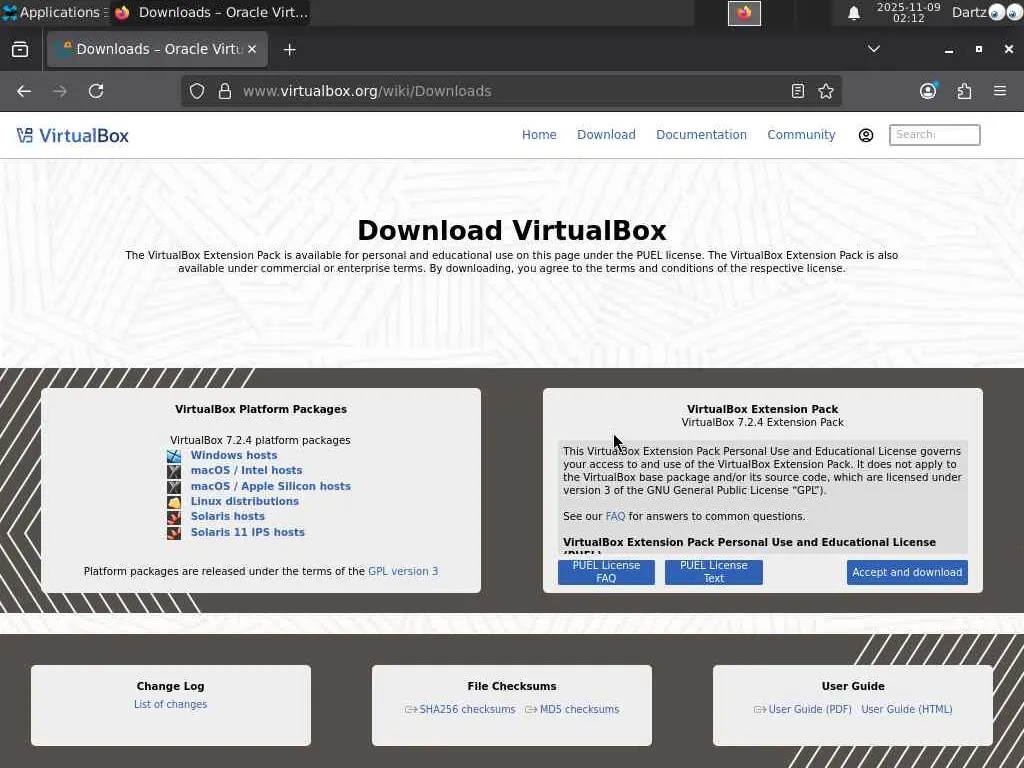Click the PUEL License FAQ button
Image resolution: width=1024 pixels, height=768 pixels.
pos(606,572)
